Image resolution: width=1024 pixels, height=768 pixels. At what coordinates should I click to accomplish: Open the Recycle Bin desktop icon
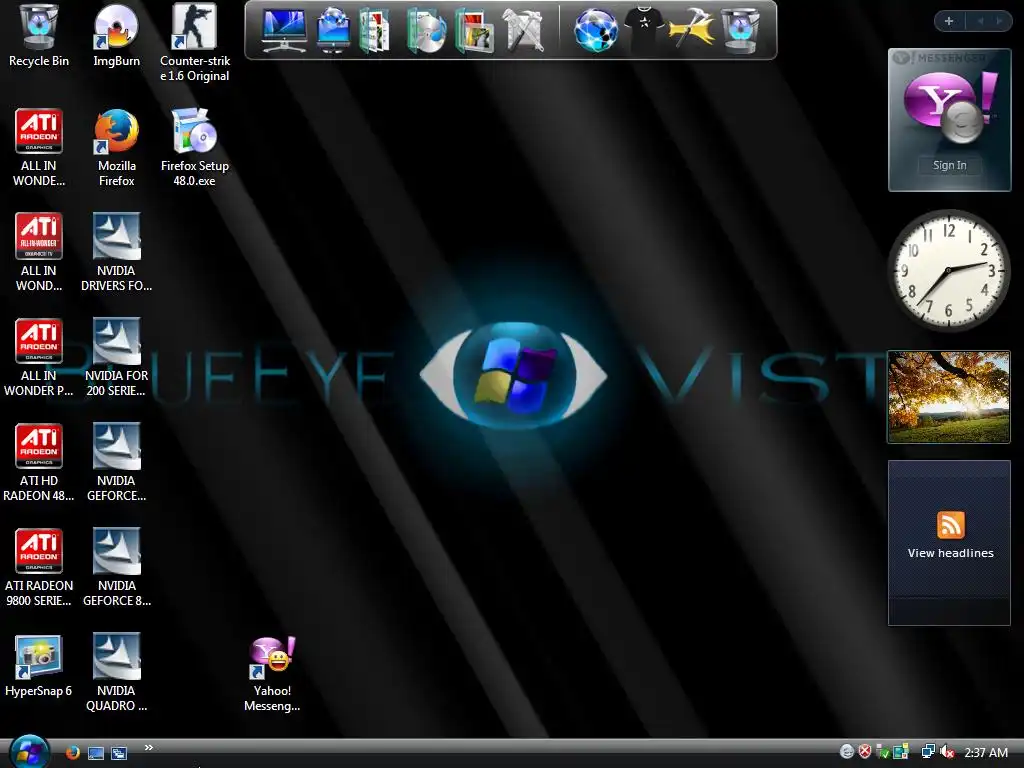39,36
